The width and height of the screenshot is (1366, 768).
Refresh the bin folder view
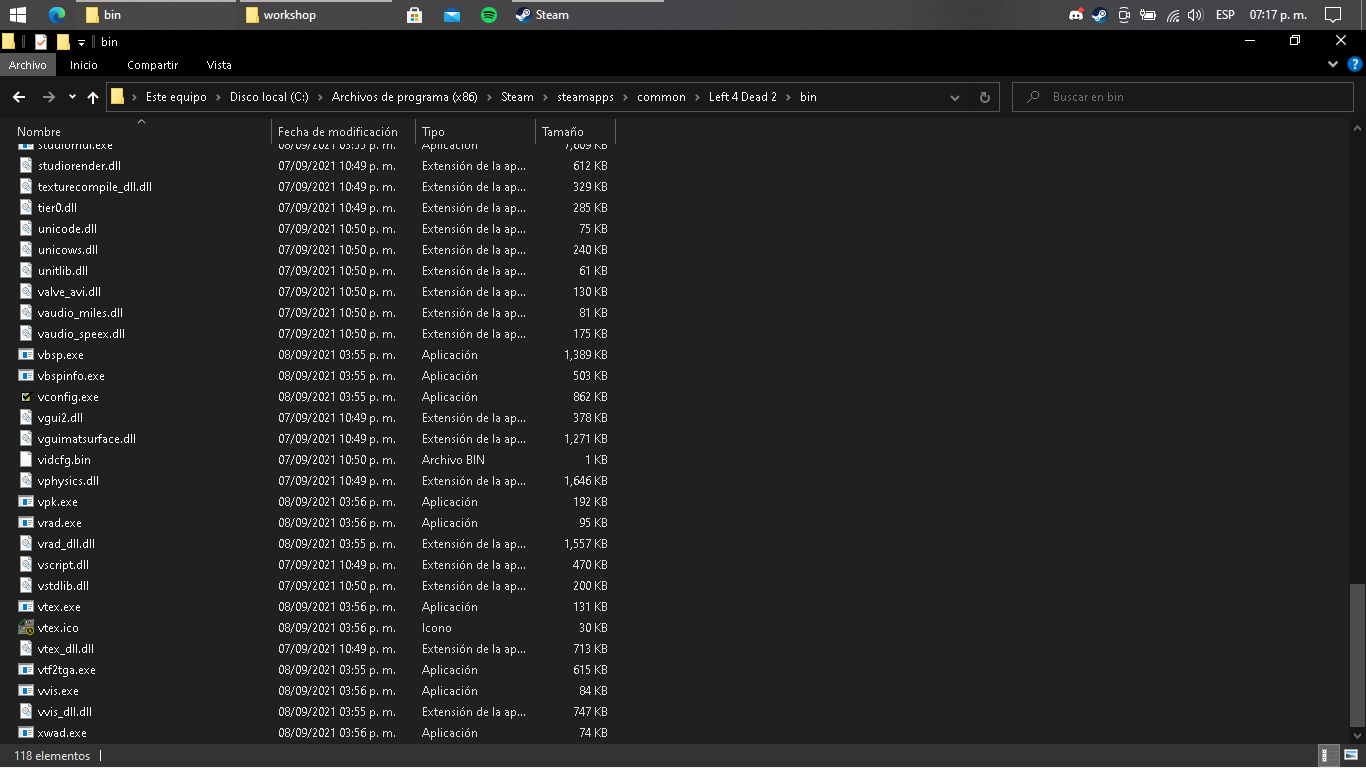pos(984,97)
